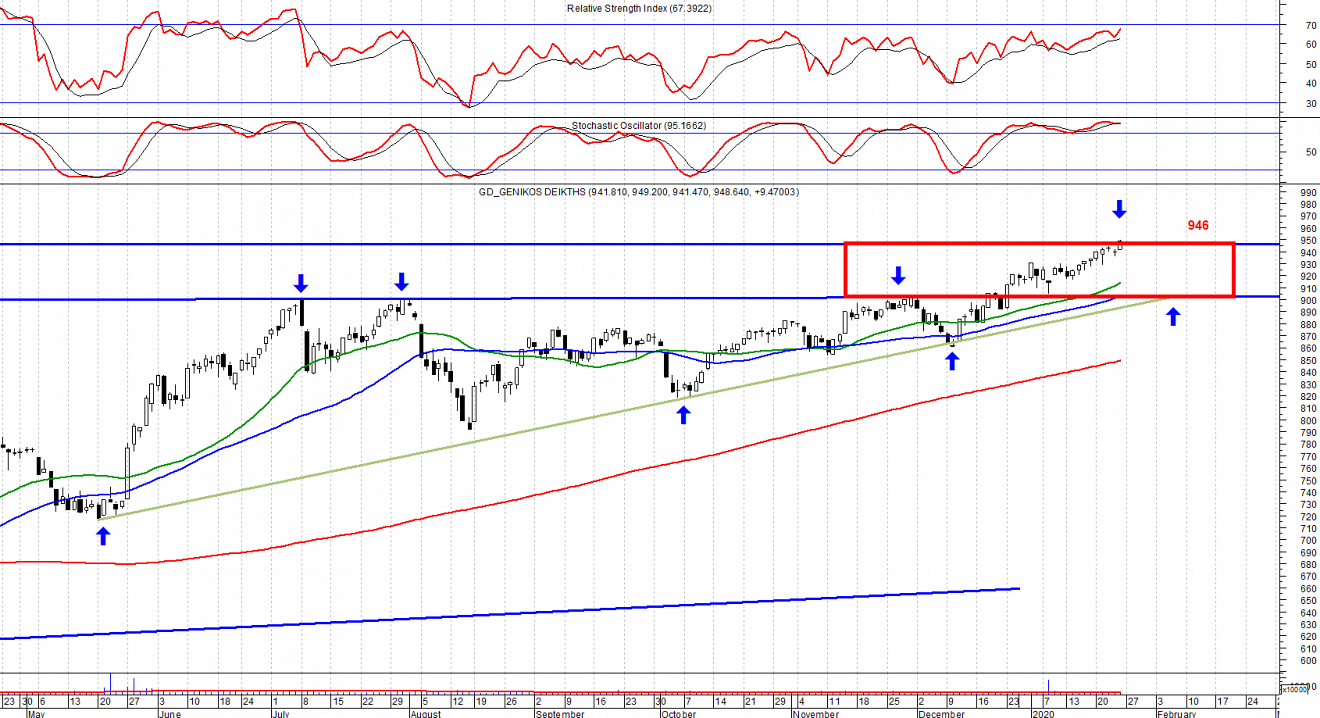Select the up arrow under the October low
The height and width of the screenshot is (718, 1320).
pyautogui.click(x=683, y=414)
